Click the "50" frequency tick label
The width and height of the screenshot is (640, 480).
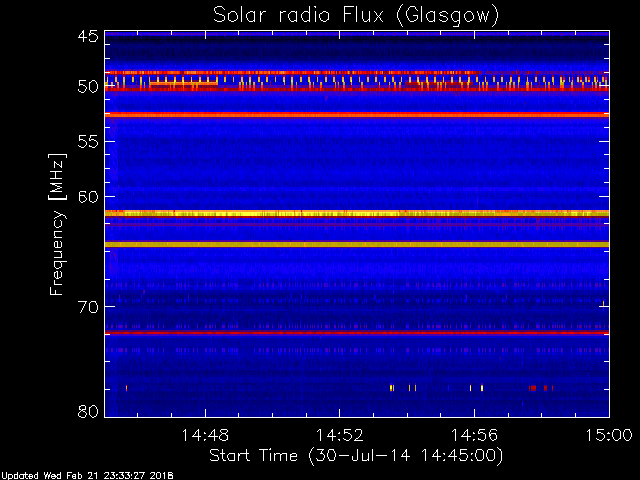(88, 87)
